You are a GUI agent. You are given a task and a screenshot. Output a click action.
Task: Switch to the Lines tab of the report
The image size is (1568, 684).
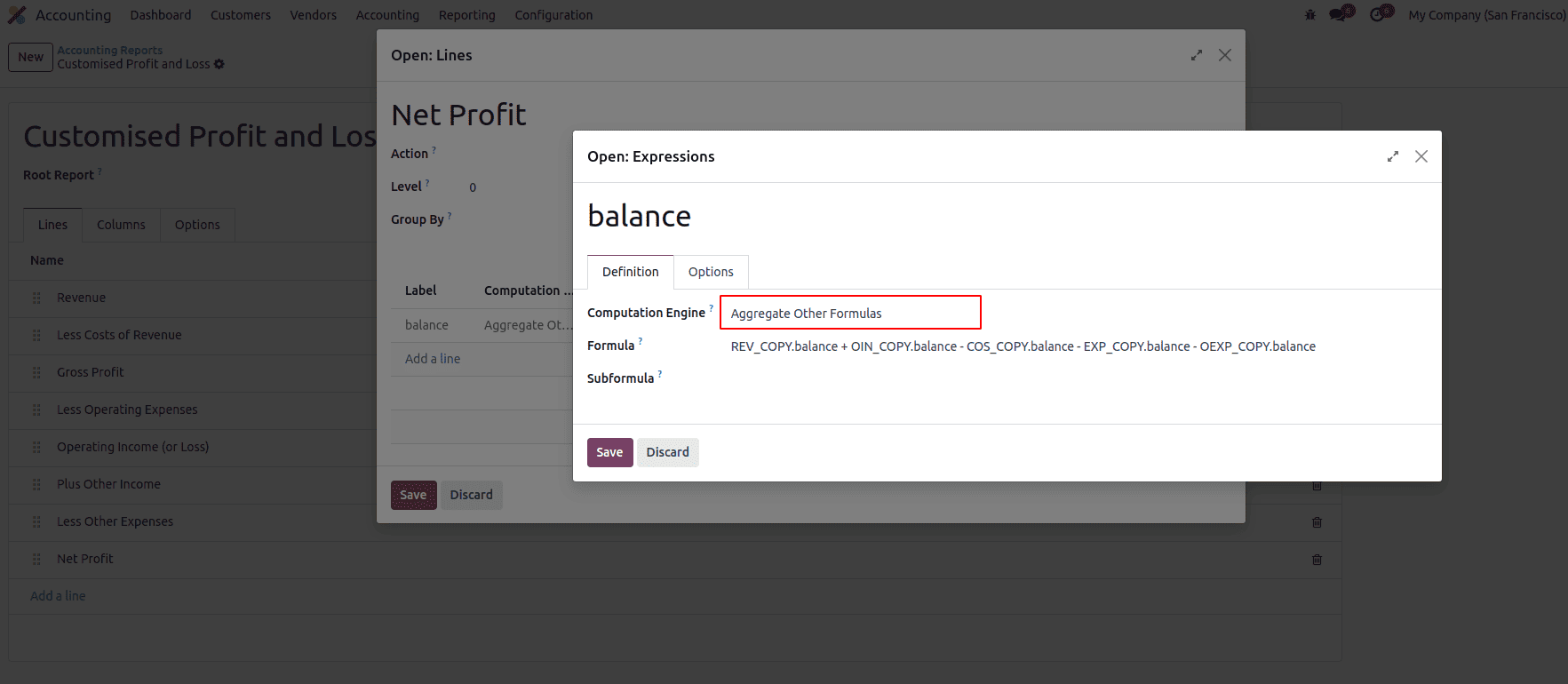[x=52, y=225]
